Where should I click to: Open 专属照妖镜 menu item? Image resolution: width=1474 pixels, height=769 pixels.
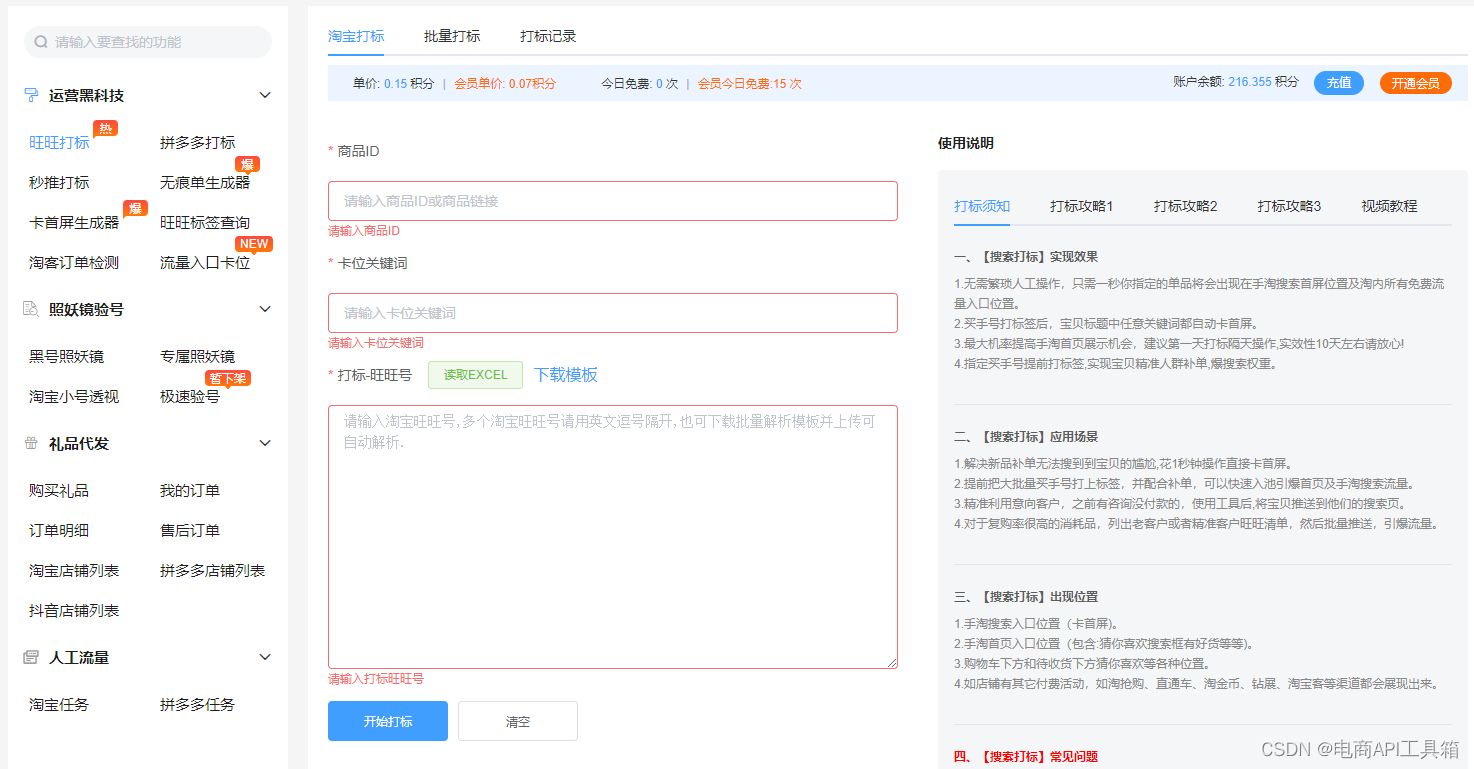pos(198,356)
